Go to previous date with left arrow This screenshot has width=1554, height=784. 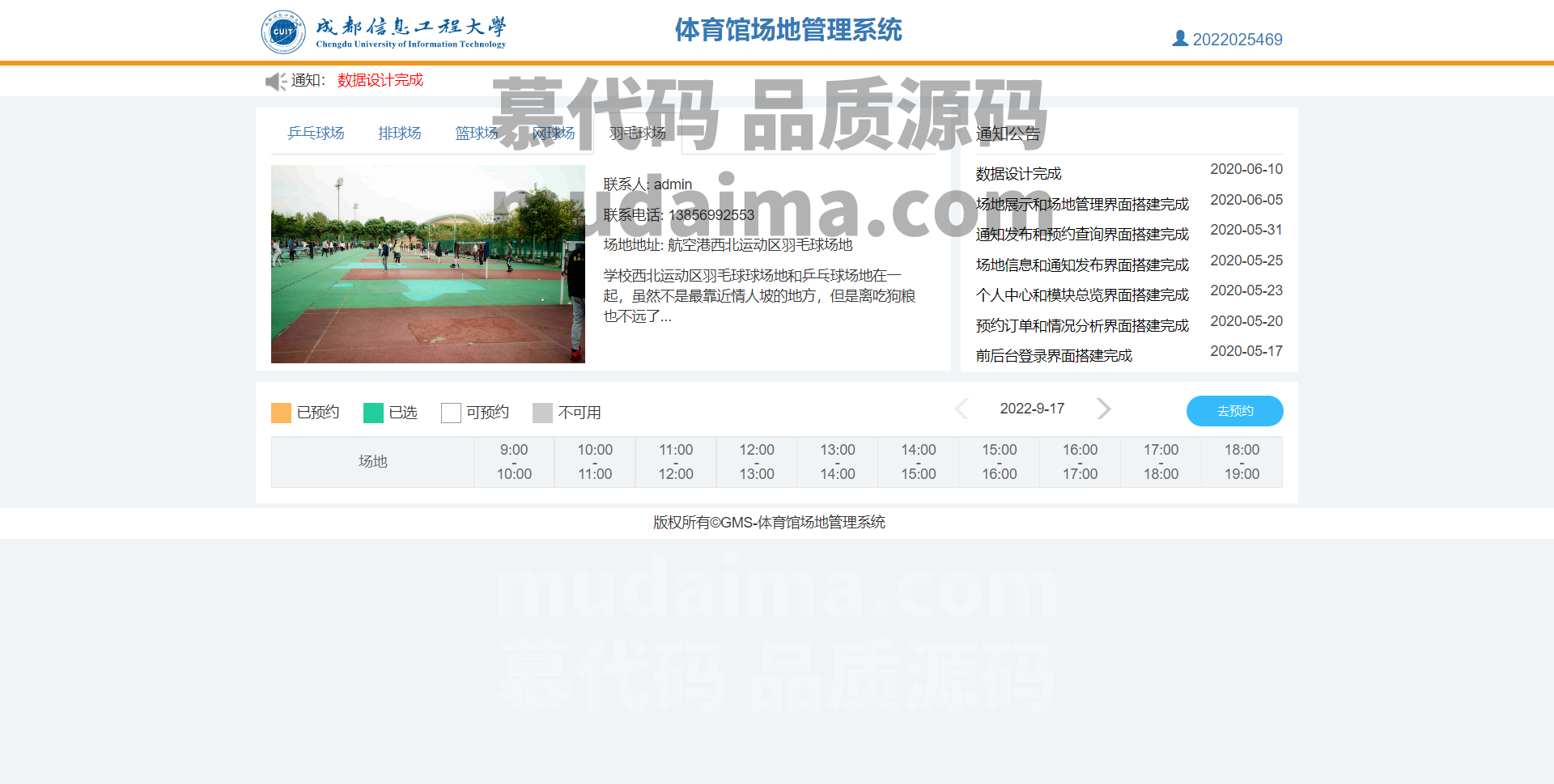(x=962, y=409)
